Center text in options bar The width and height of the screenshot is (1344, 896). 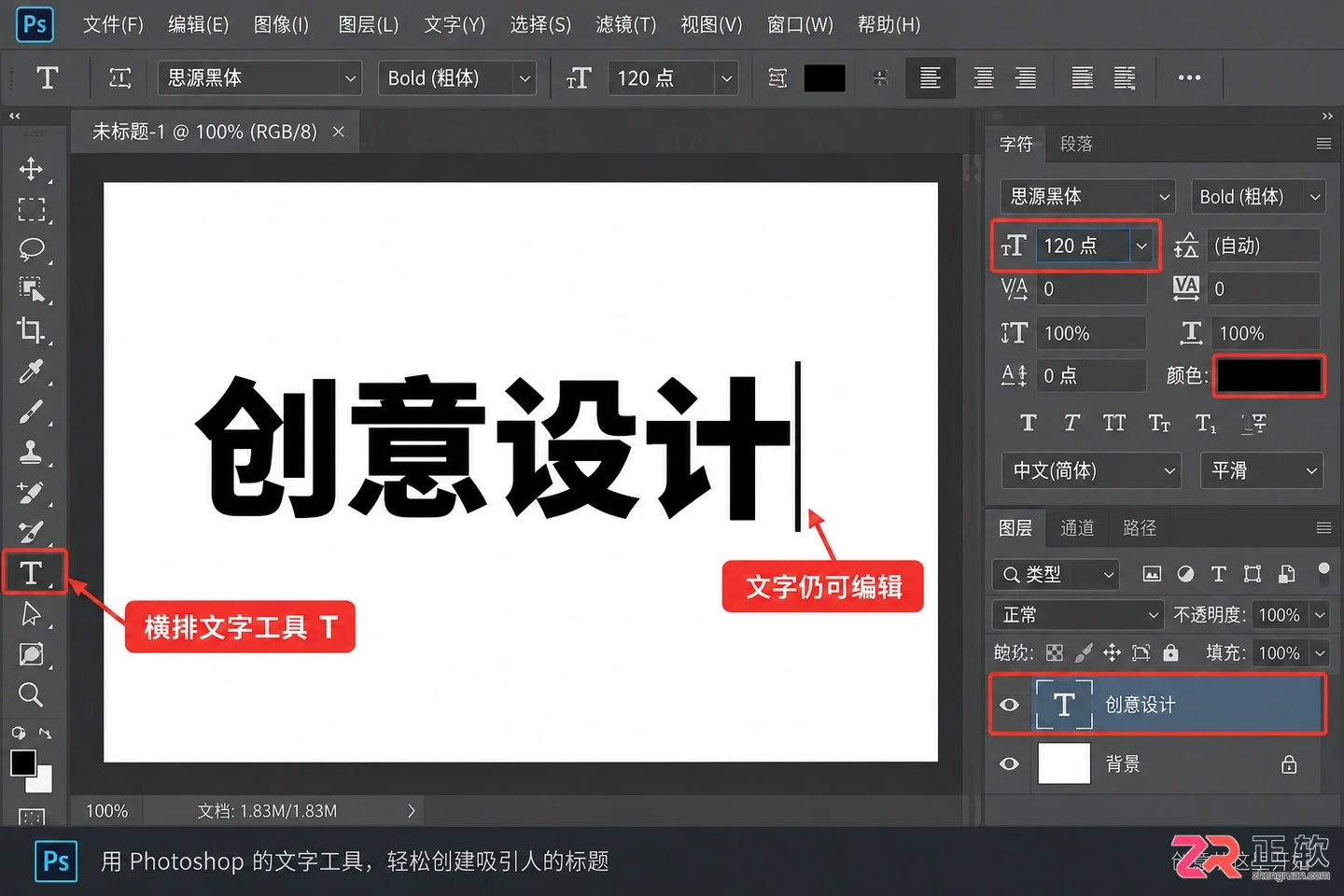[x=984, y=77]
